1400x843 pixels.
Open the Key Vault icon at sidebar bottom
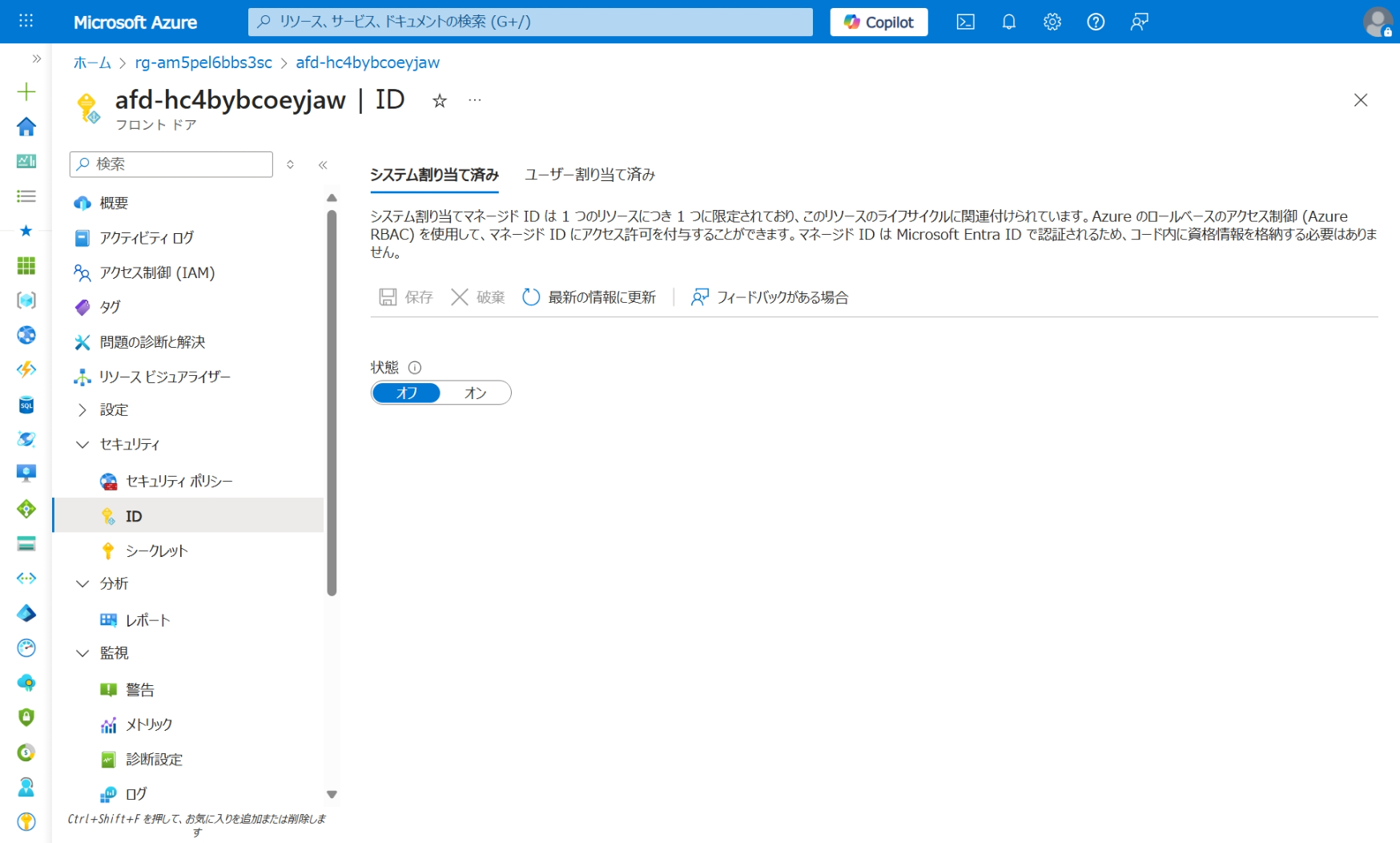point(26,822)
